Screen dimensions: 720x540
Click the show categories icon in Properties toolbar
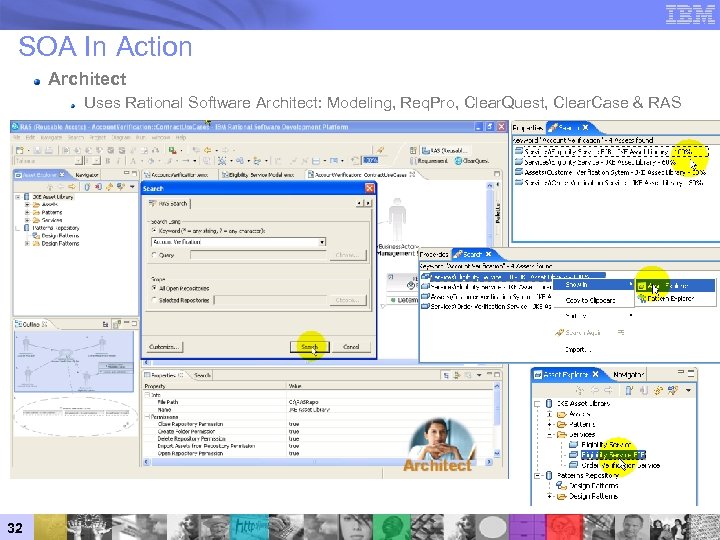[447, 375]
